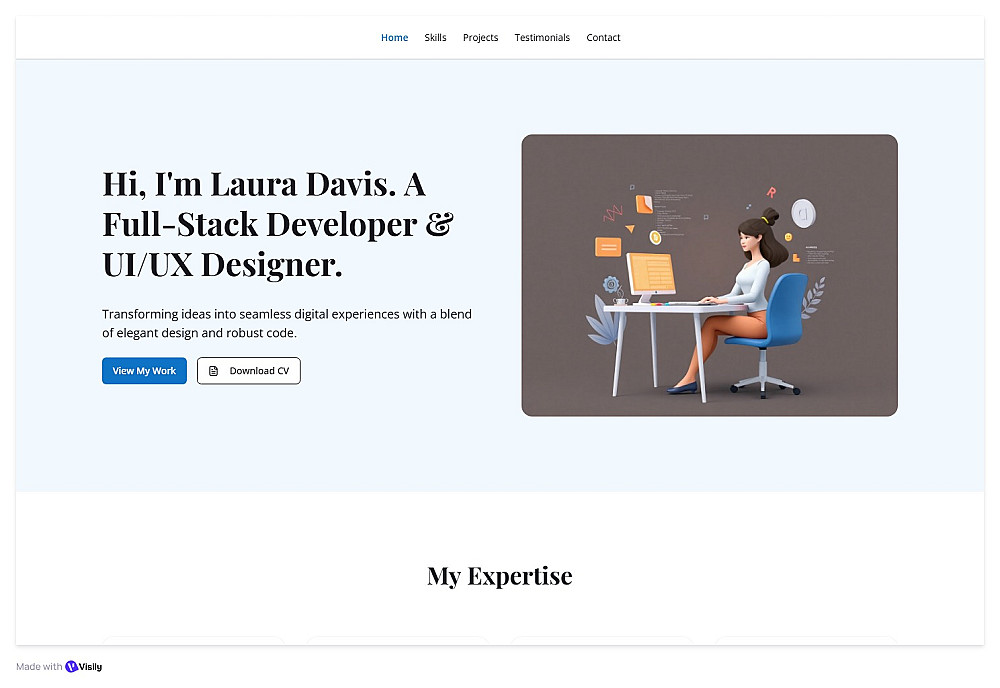The width and height of the screenshot is (1000, 688).
Task: Click the white round coin icon
Action: tap(804, 212)
